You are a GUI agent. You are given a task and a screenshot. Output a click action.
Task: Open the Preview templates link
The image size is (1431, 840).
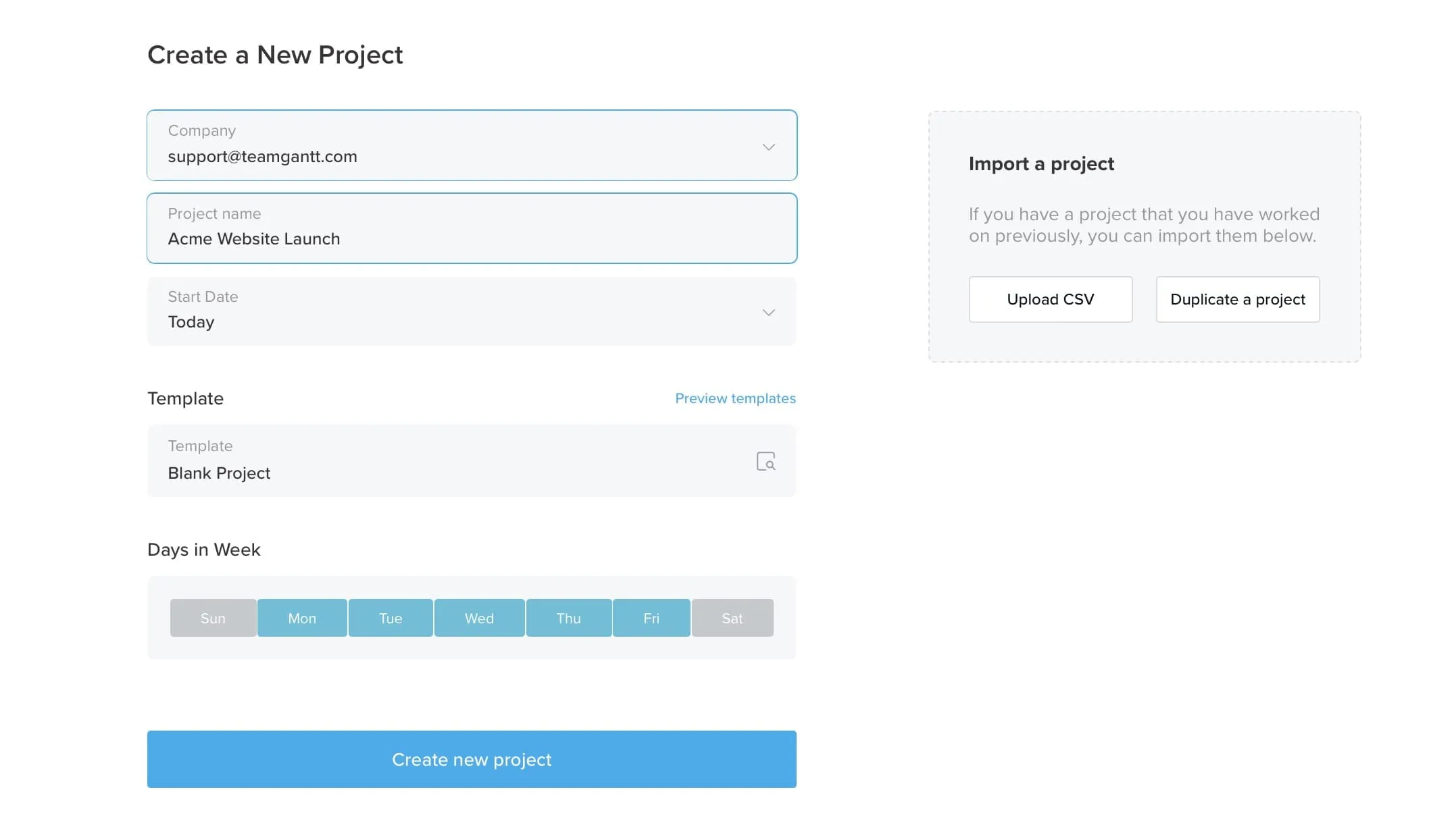pyautogui.click(x=735, y=398)
